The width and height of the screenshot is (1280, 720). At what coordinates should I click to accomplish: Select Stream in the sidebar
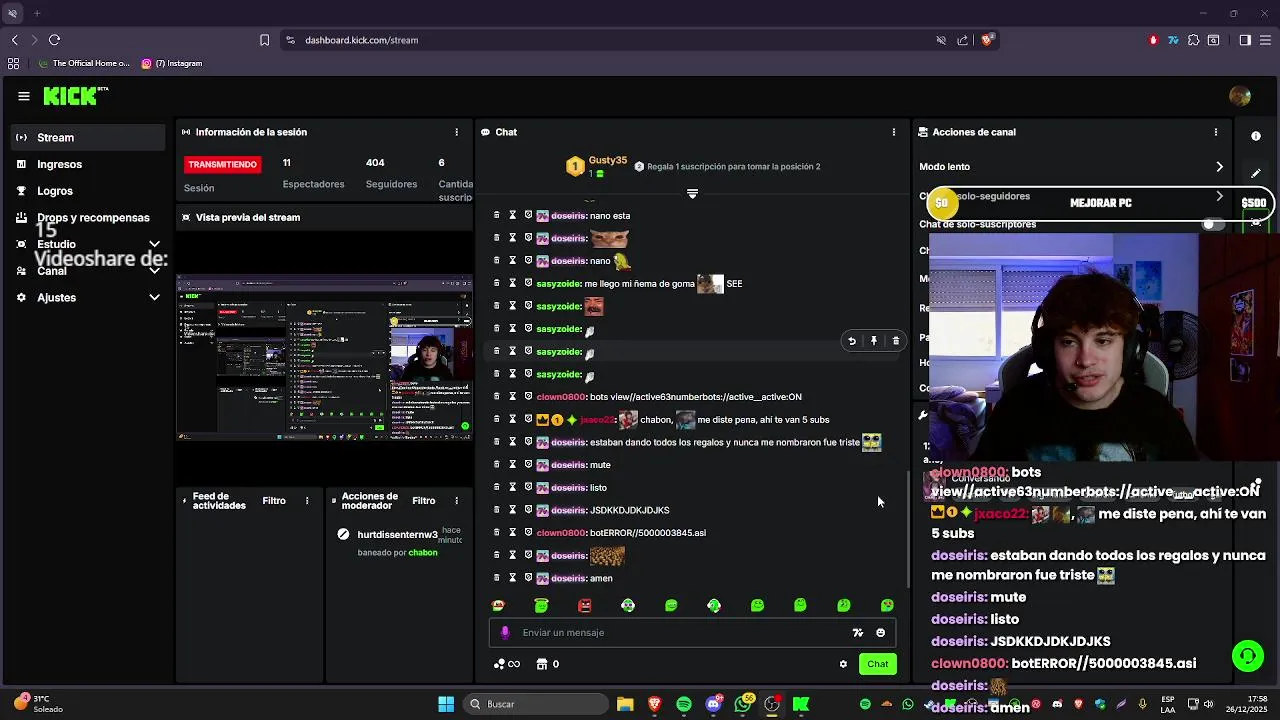tap(89, 137)
